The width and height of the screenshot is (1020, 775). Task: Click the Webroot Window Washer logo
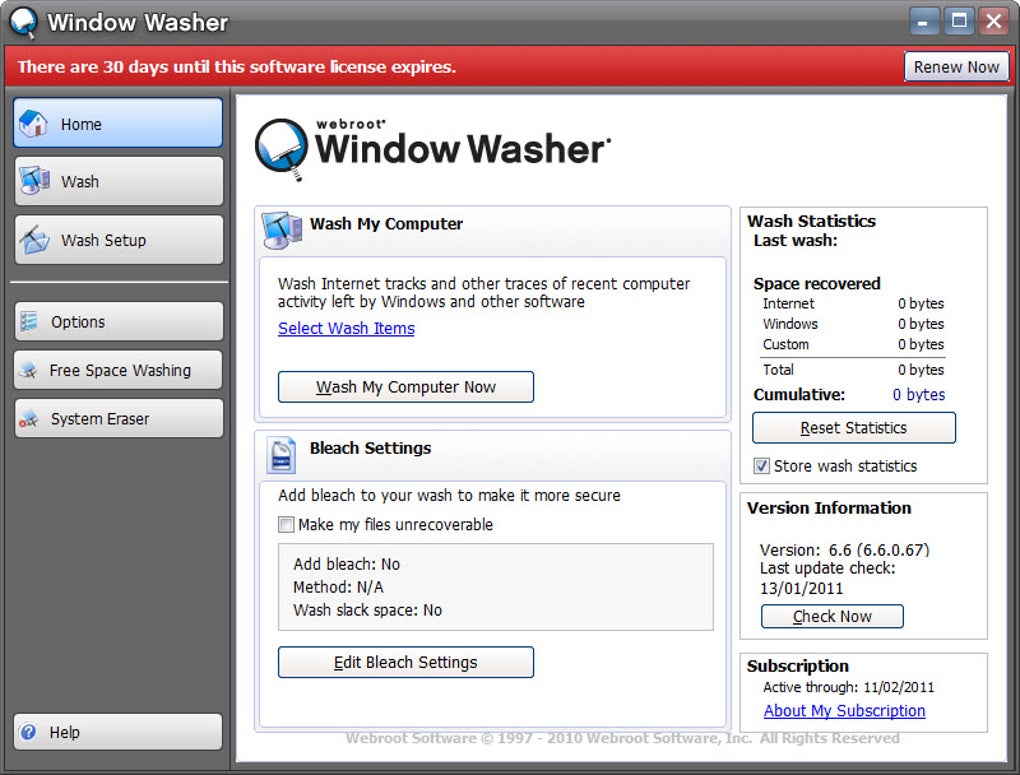[433, 149]
